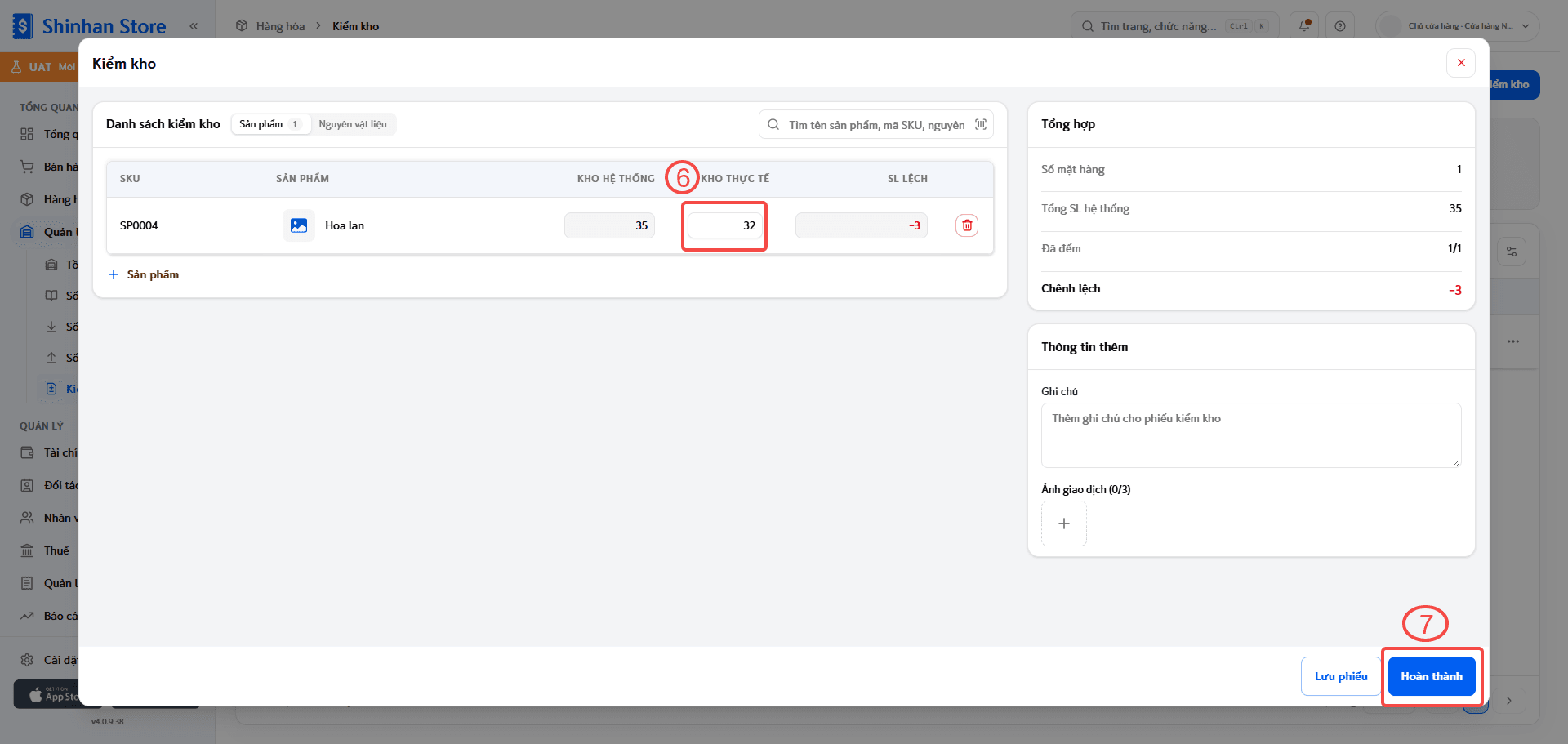Edit the Kho thực tế quantity field
1568x744 pixels.
[x=725, y=225]
